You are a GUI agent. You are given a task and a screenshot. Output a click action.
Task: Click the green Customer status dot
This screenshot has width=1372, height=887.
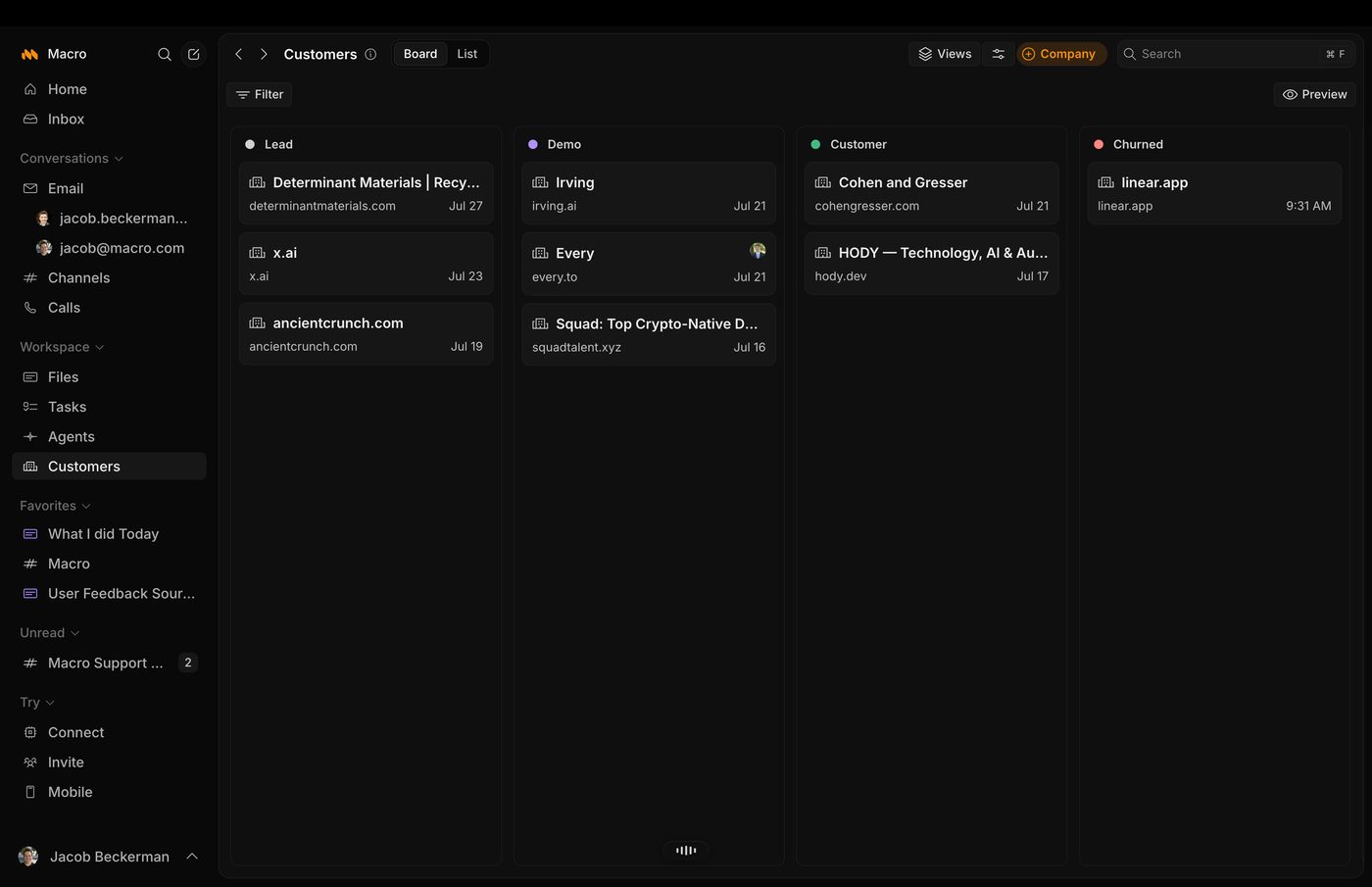815,144
